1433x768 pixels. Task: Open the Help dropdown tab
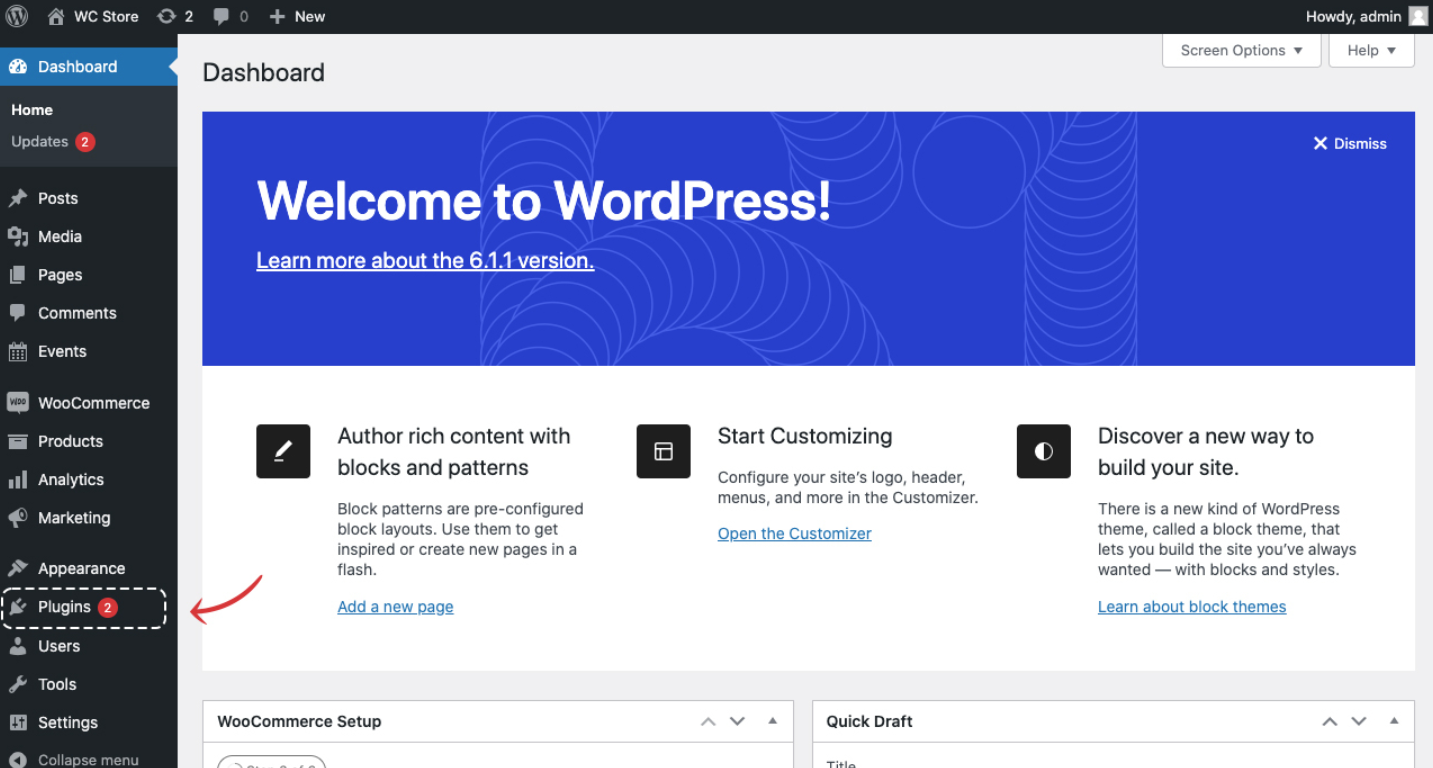1370,50
